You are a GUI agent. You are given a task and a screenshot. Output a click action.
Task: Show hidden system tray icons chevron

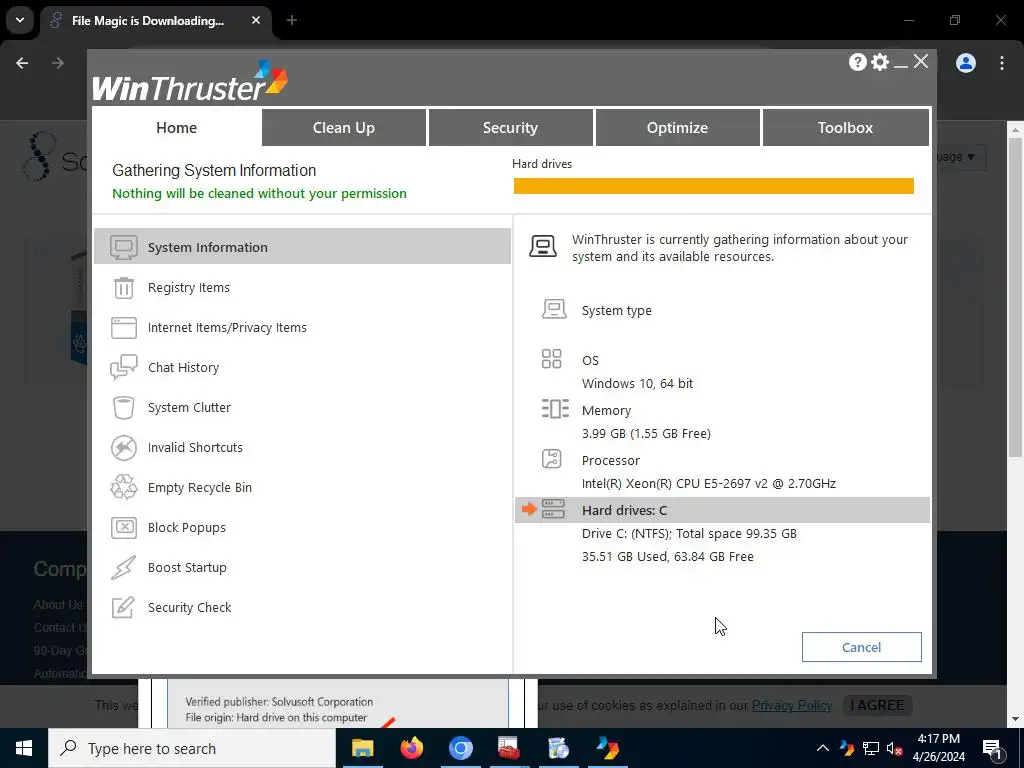click(823, 748)
